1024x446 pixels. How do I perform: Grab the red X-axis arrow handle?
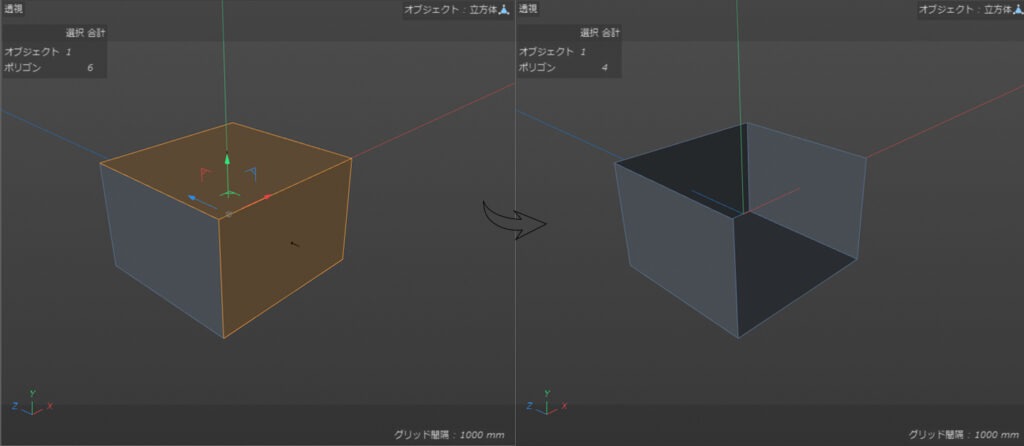coord(266,197)
